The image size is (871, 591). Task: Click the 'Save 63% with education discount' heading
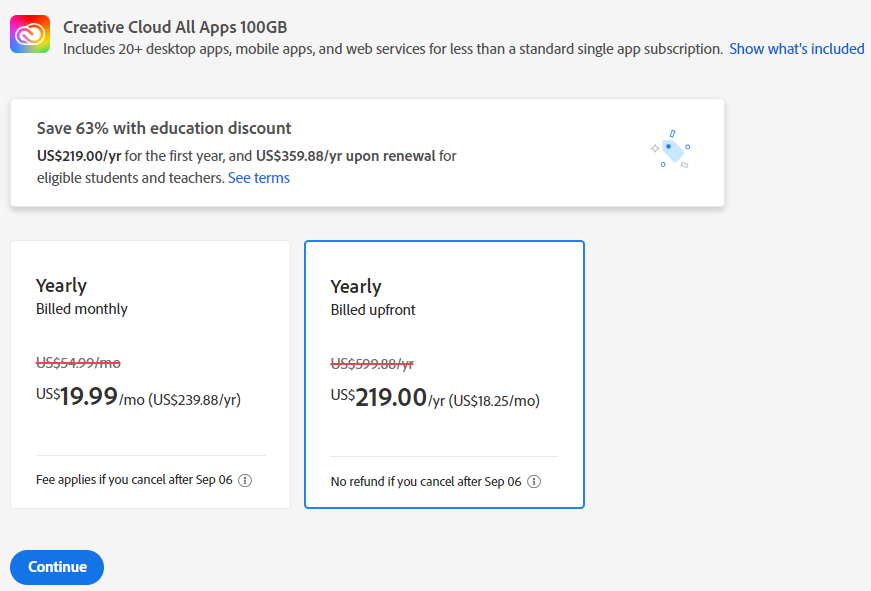click(x=164, y=128)
